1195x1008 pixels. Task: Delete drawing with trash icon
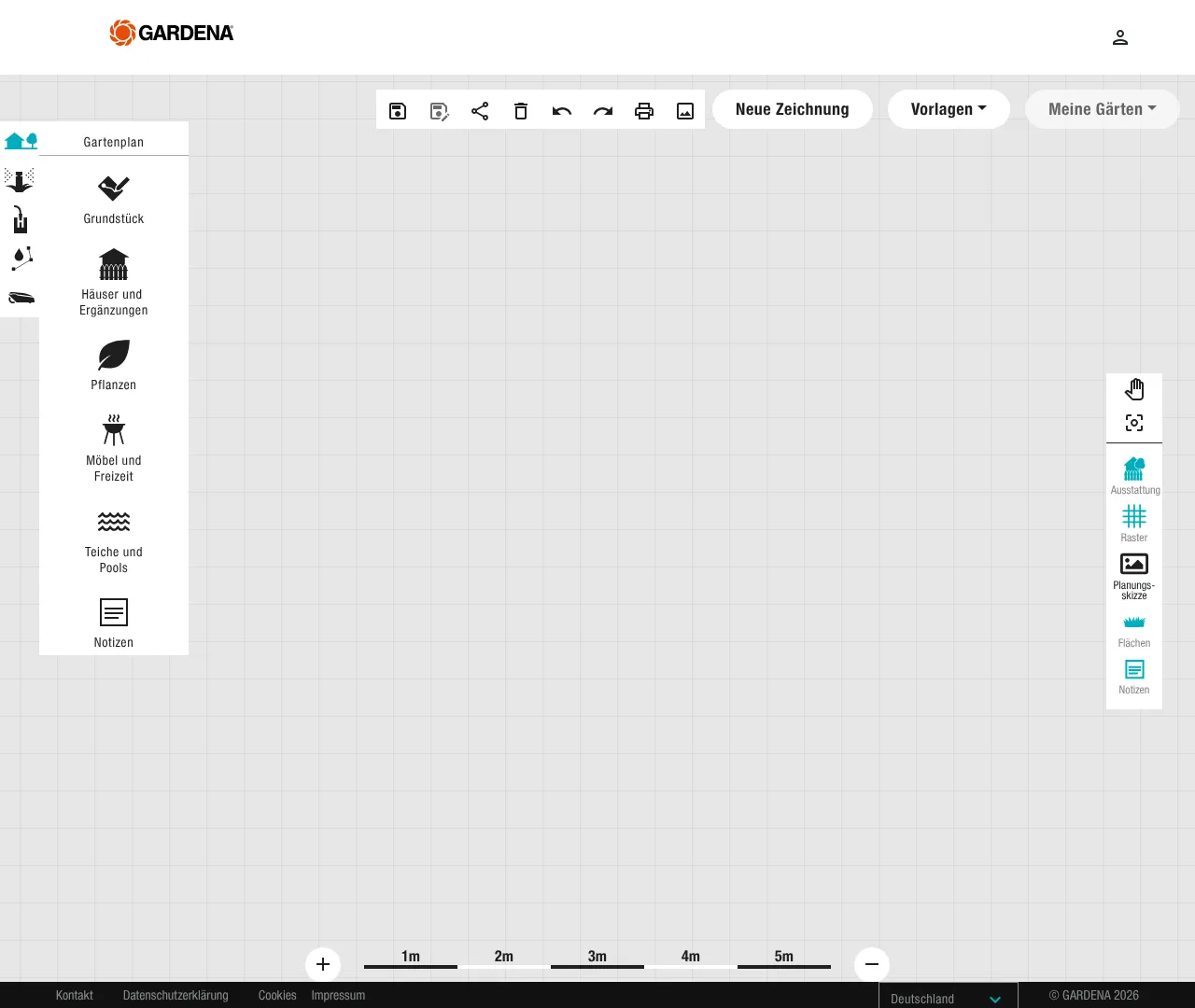tap(521, 111)
